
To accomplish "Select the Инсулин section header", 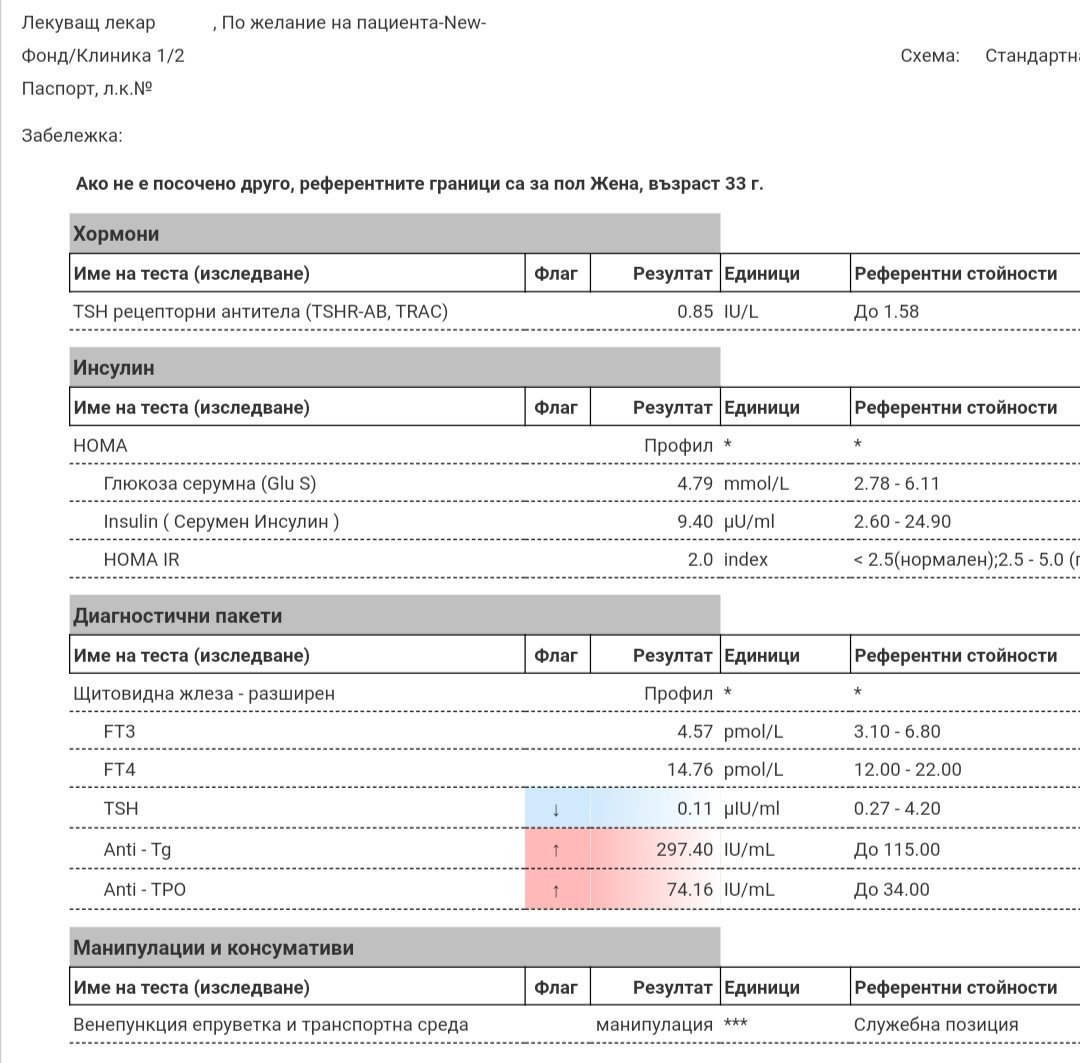I will pyautogui.click(x=113, y=368).
